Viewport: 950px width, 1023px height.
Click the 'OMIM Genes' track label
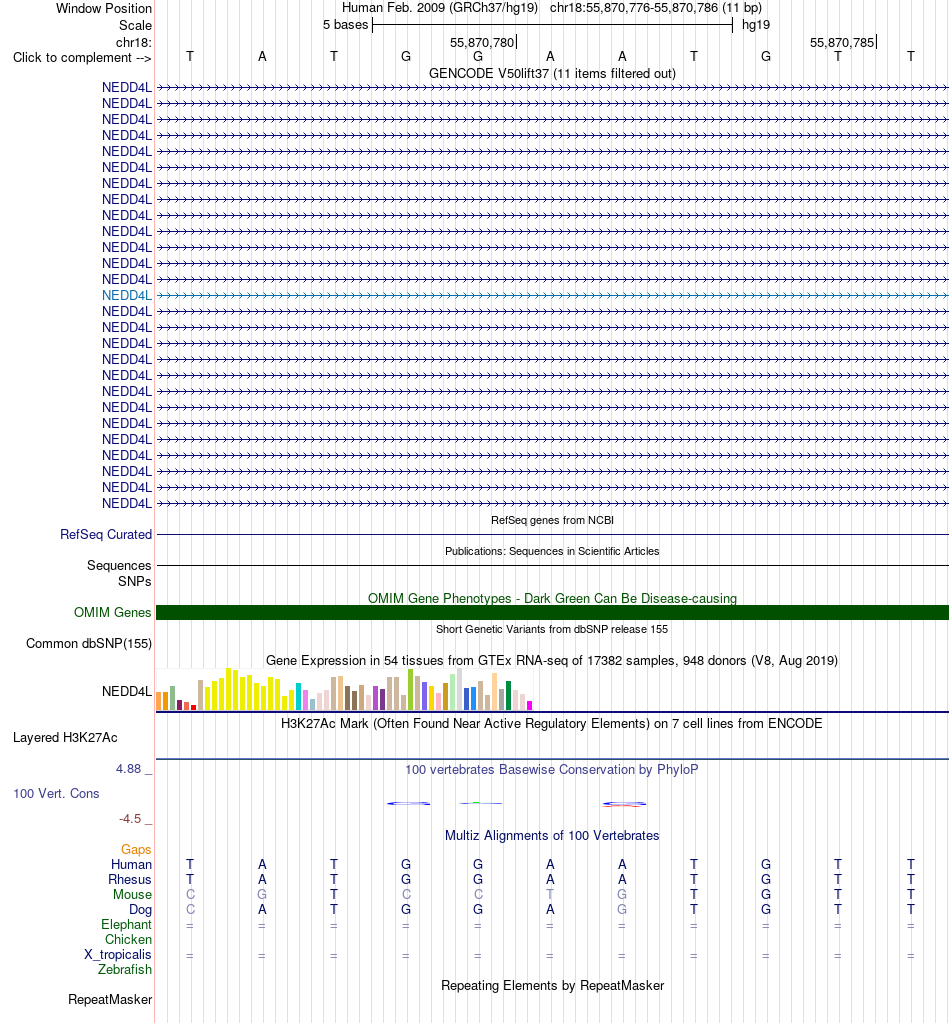(112, 613)
